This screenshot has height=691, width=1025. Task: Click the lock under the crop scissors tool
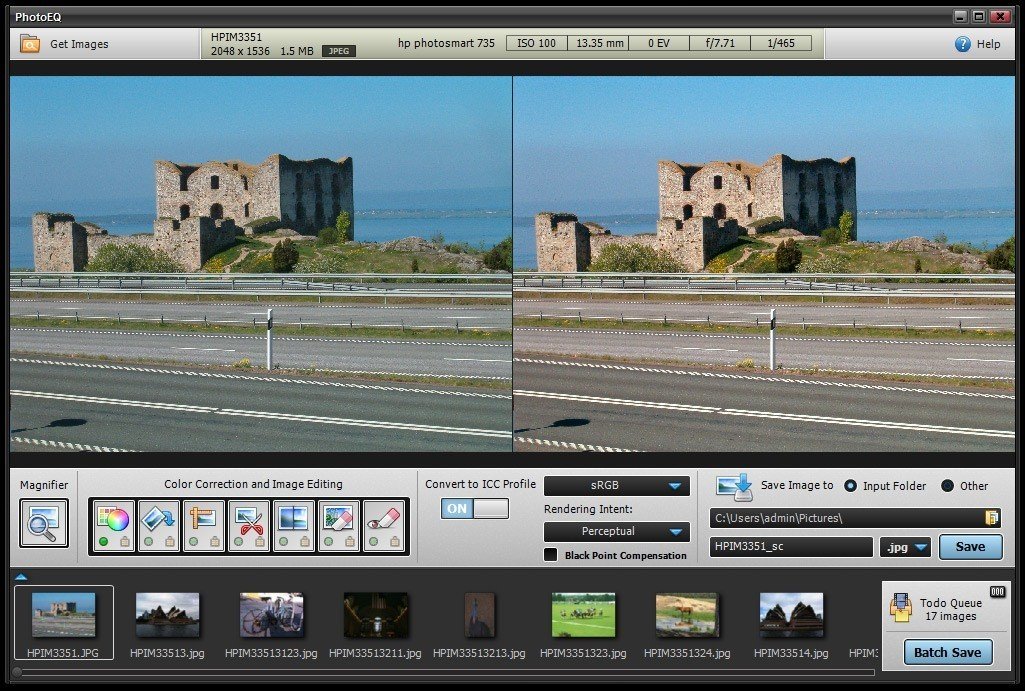(260, 541)
